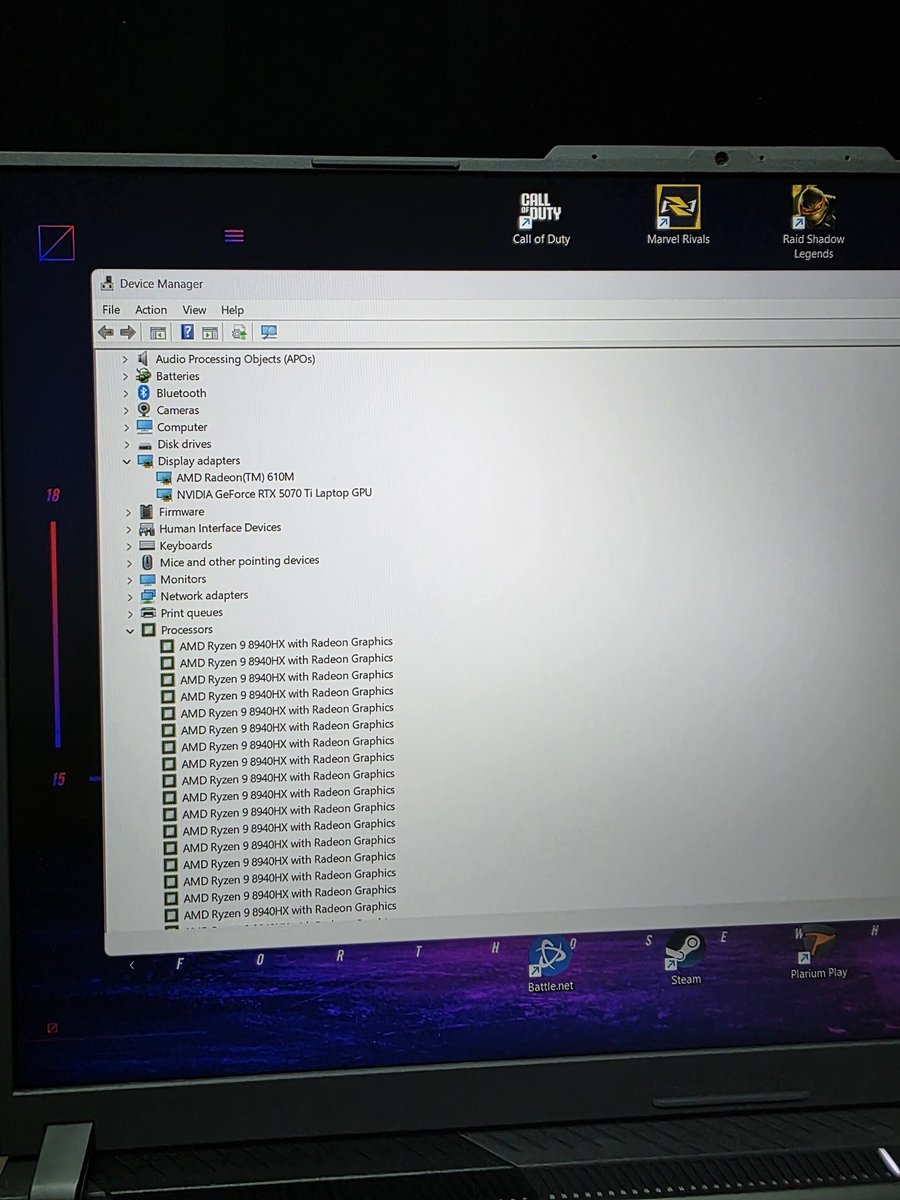Click the Device Manager title bar icon
The width and height of the screenshot is (900, 1200).
point(107,284)
